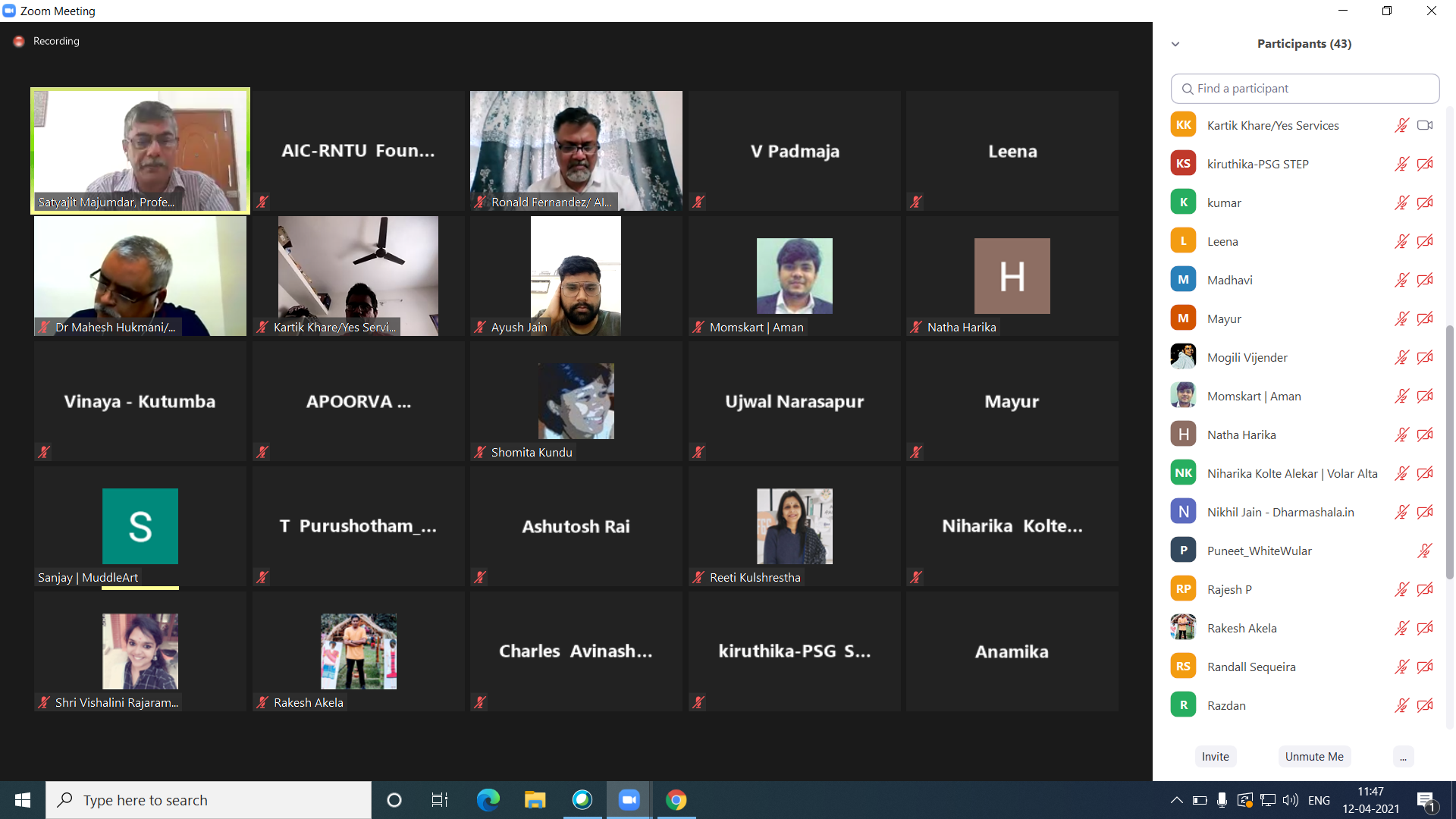
Task: Click the Unmute Me button
Action: (1314, 757)
